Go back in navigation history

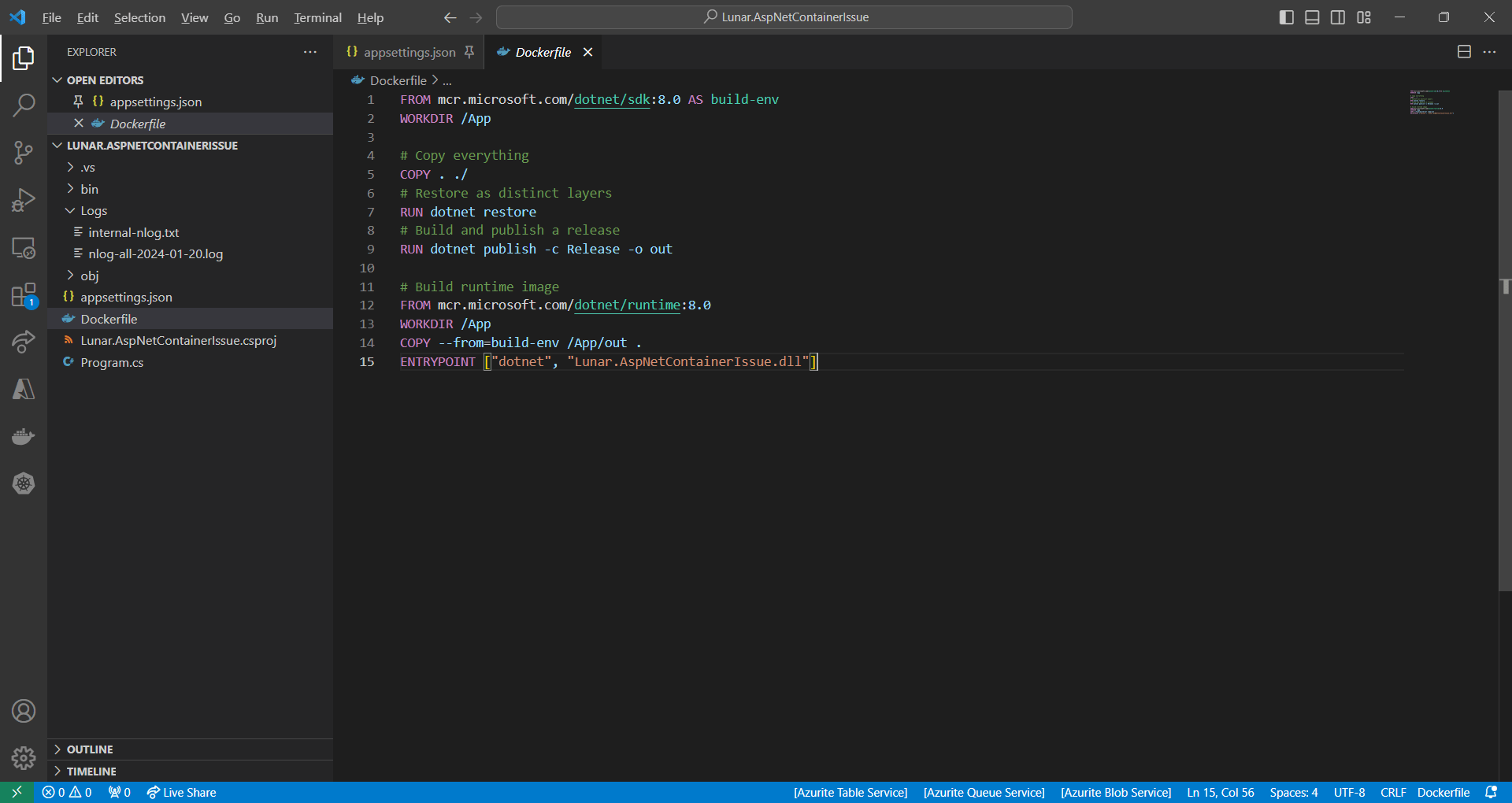pyautogui.click(x=450, y=17)
